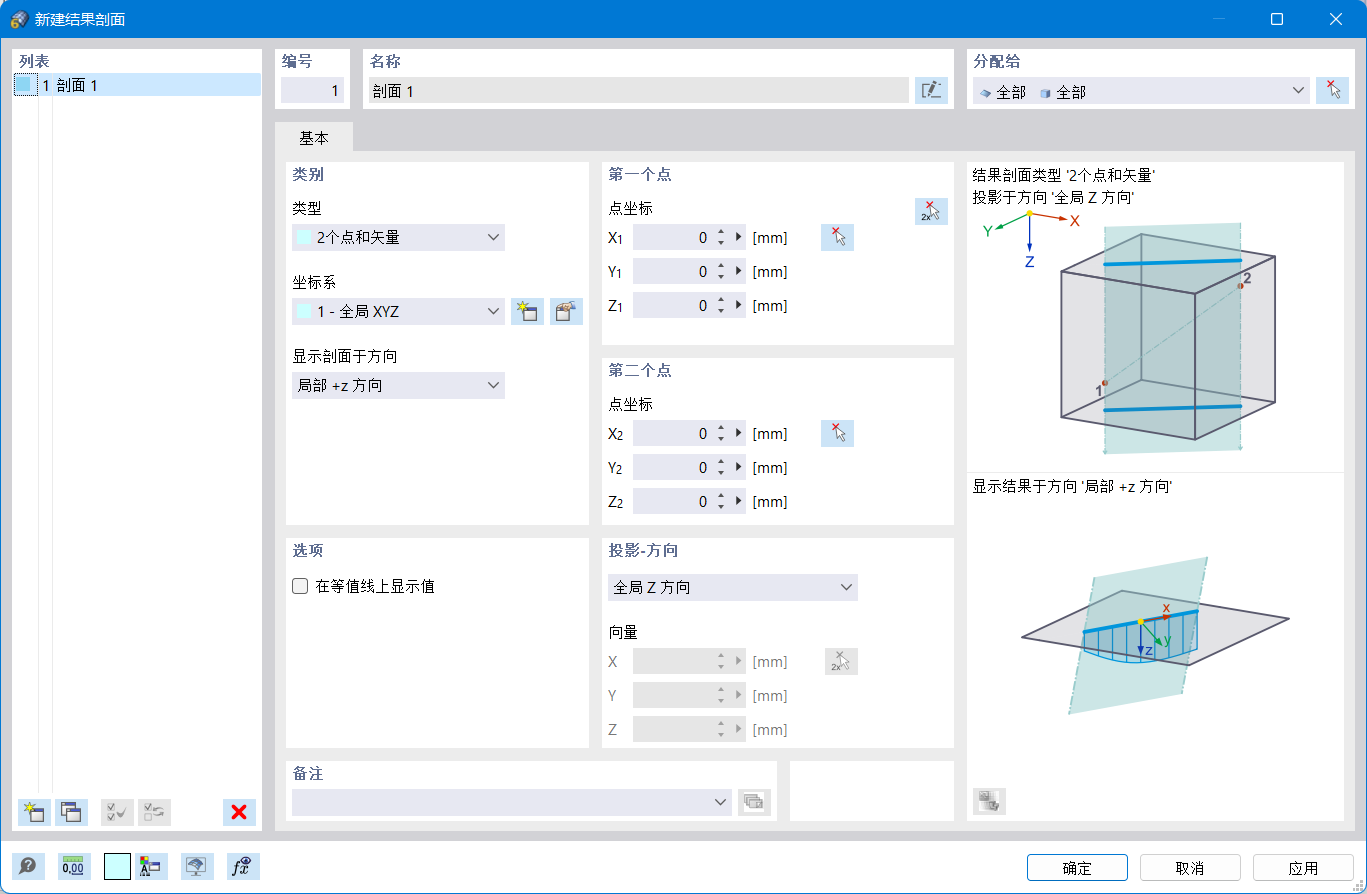This screenshot has width=1367, height=894.
Task: Open the rendered model view icon
Action: coord(197,866)
